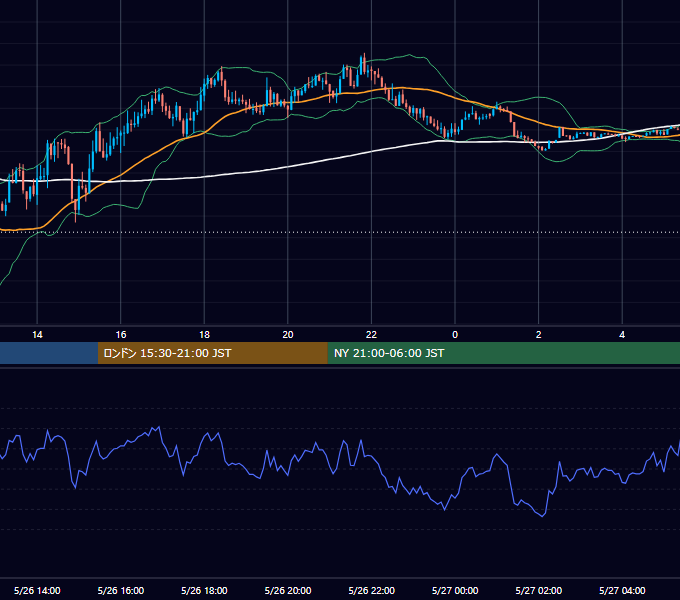
Task: Click the 5/27 04:00 time label
Action: pyautogui.click(x=622, y=590)
